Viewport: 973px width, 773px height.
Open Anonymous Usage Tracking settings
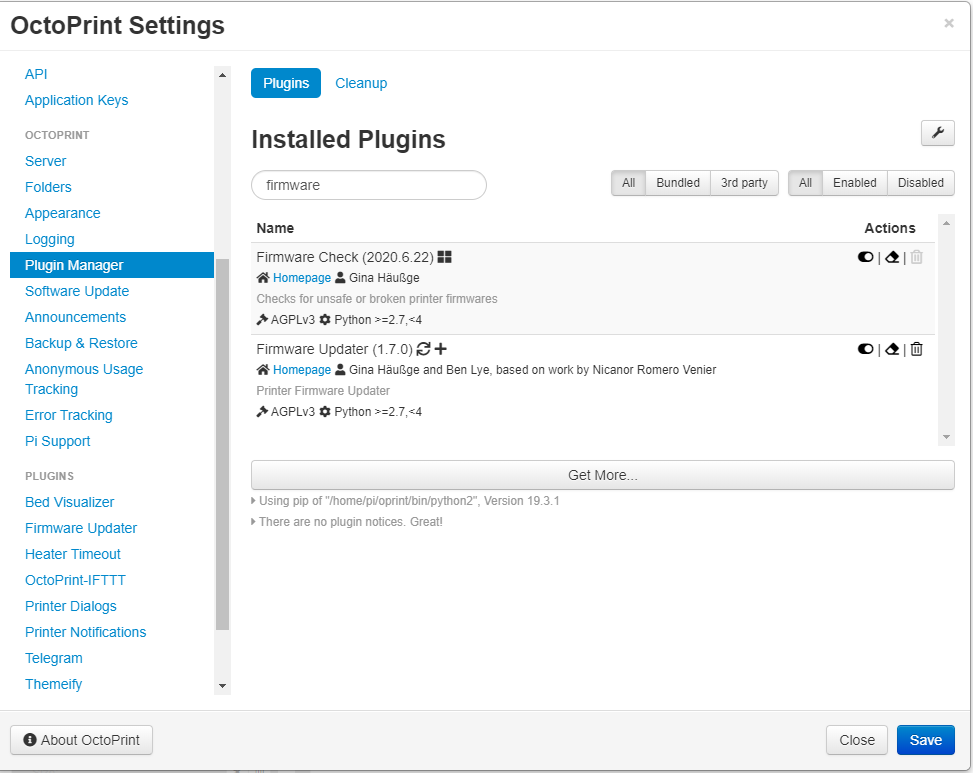point(84,379)
